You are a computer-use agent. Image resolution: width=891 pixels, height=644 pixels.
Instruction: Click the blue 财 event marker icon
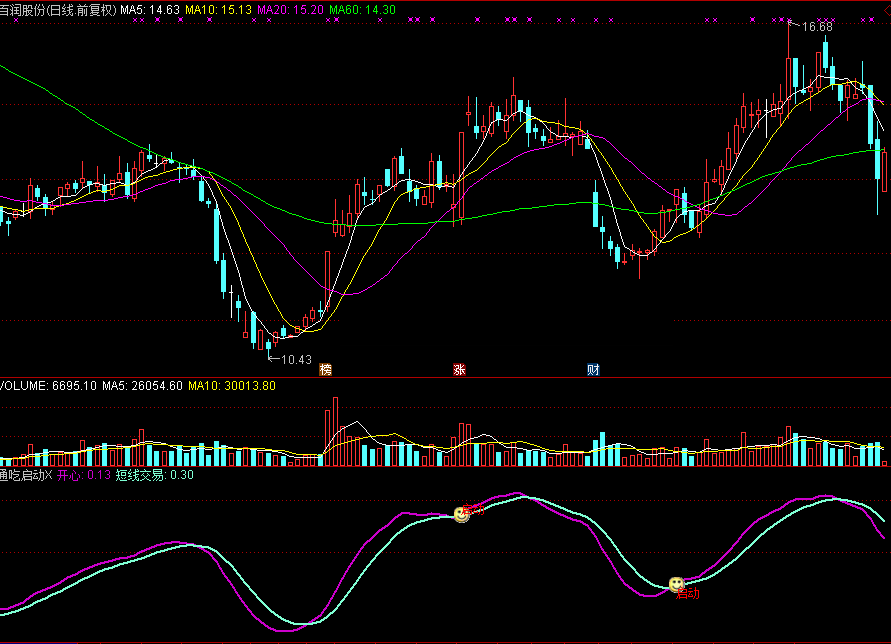pyautogui.click(x=593, y=370)
